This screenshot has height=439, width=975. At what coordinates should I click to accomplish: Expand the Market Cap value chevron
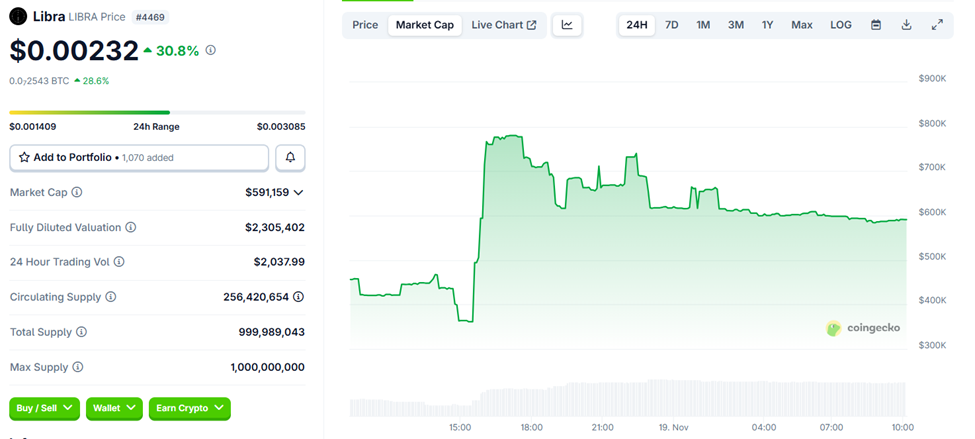click(x=298, y=192)
